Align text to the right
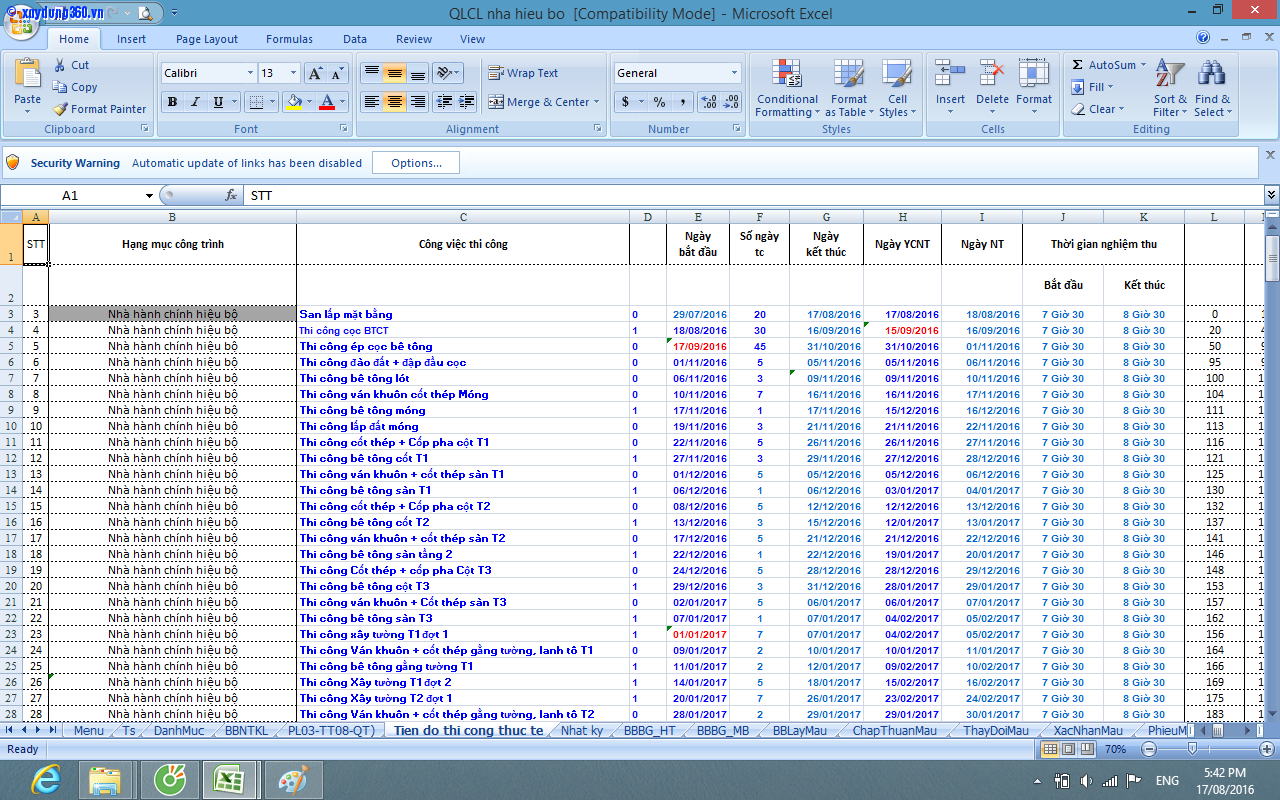This screenshot has width=1280, height=800. pyautogui.click(x=418, y=102)
